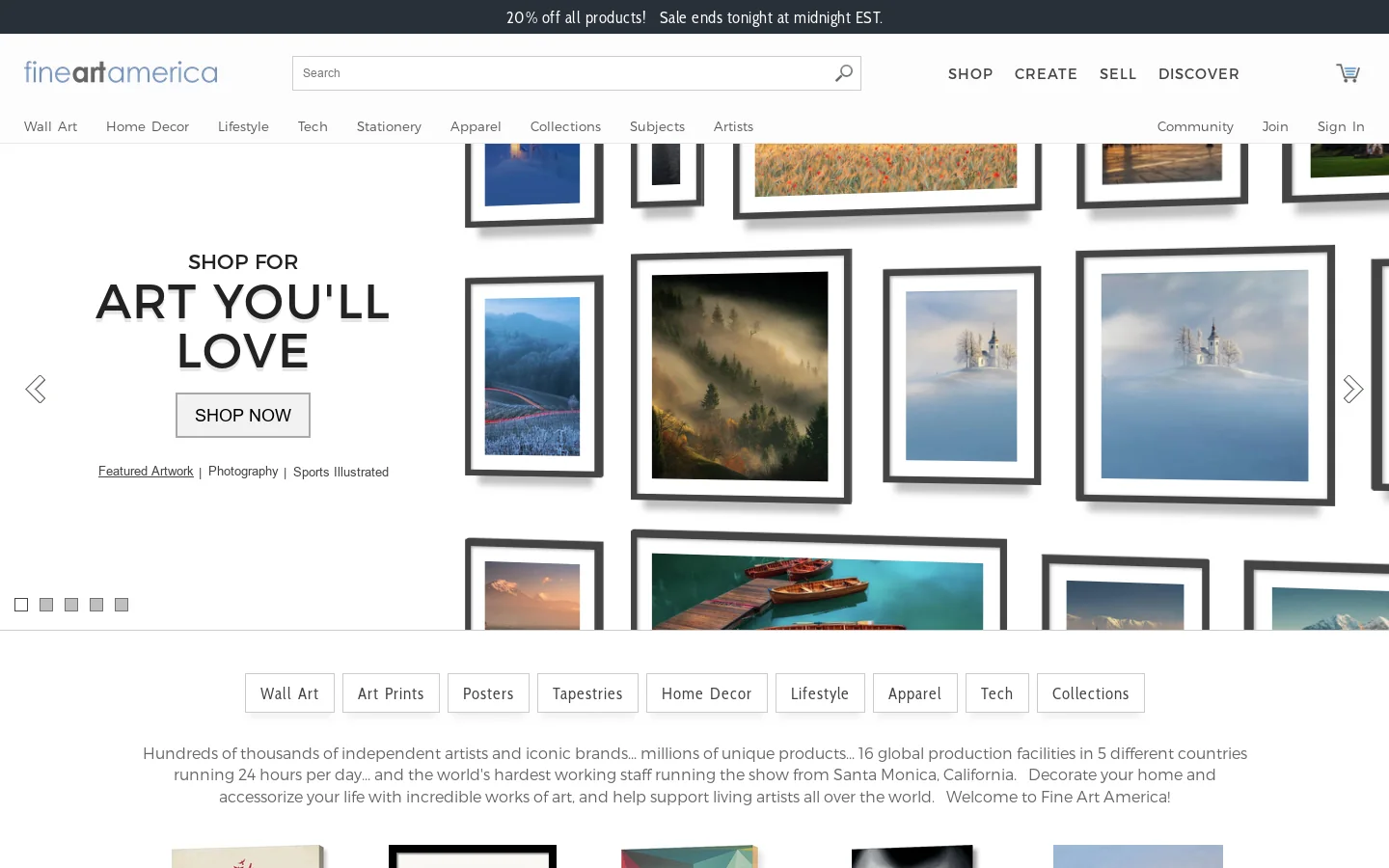This screenshot has height=868, width=1389.
Task: Open the Wall Art navigation menu
Action: pyautogui.click(x=50, y=126)
